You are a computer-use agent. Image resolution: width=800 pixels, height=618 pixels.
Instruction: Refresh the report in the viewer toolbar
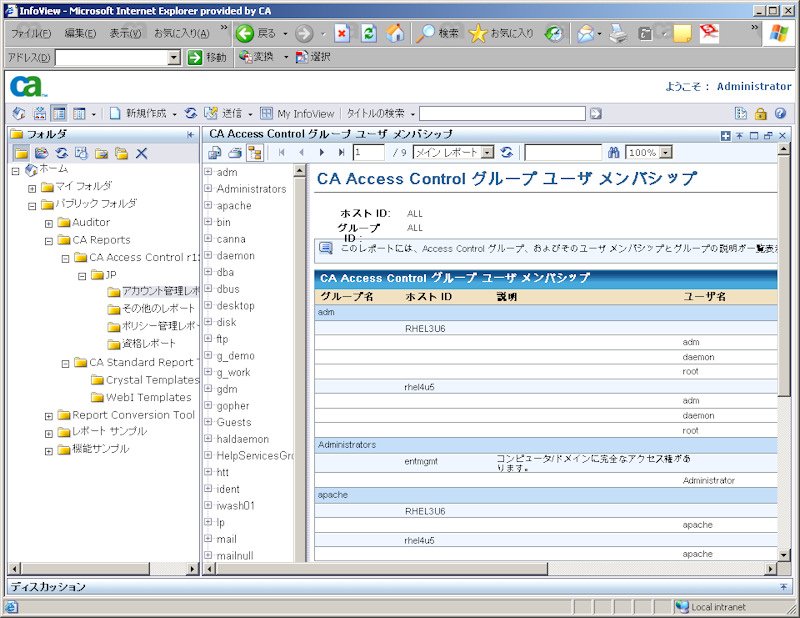point(507,152)
